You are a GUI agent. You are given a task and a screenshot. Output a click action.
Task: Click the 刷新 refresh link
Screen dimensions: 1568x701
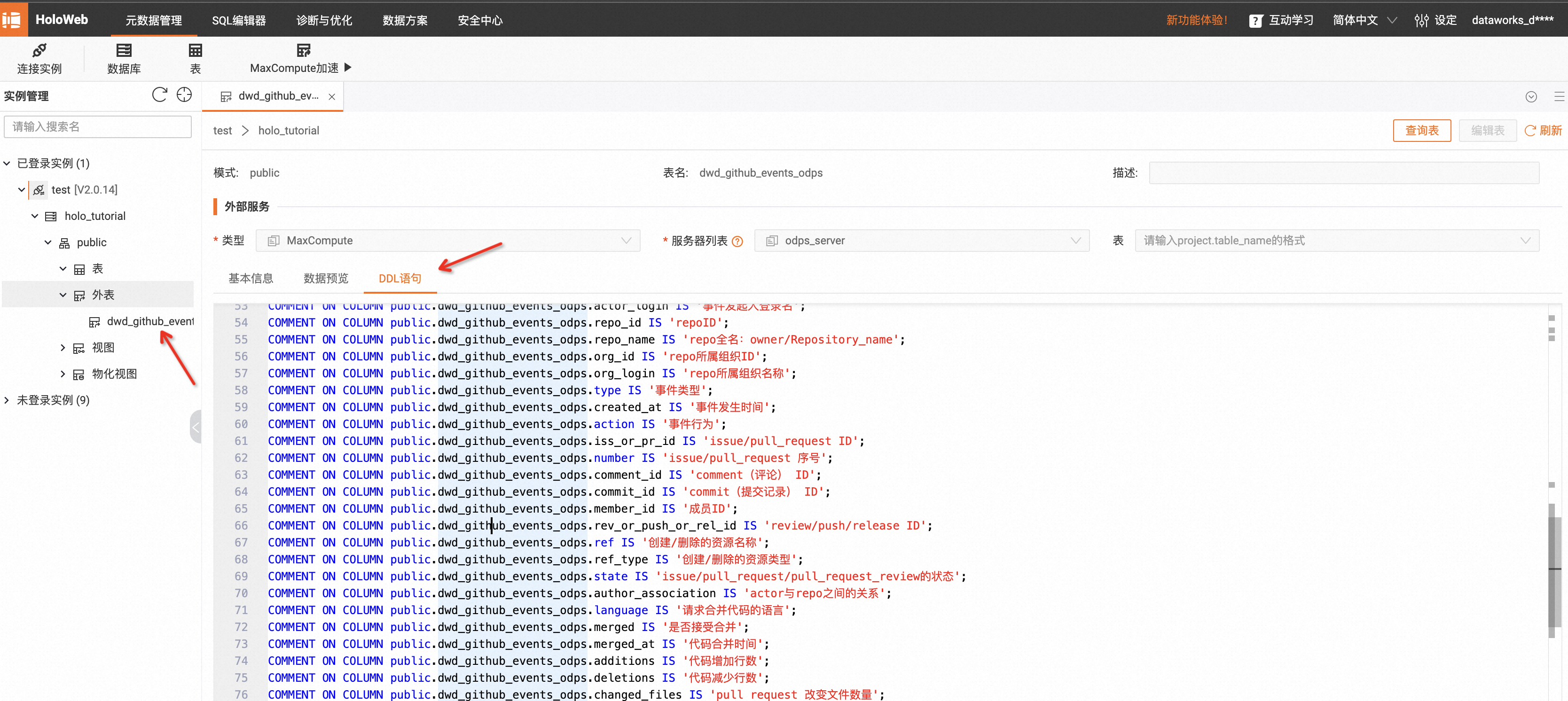1543,131
